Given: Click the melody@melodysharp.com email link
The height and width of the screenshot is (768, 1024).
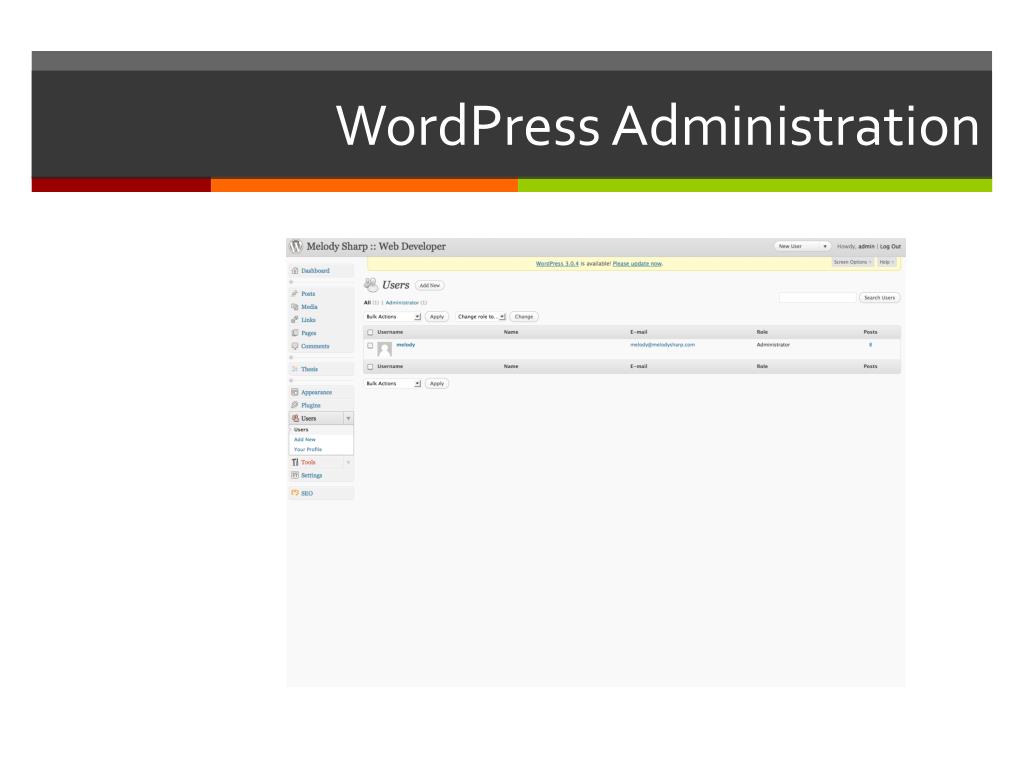Looking at the screenshot, I should [x=662, y=345].
